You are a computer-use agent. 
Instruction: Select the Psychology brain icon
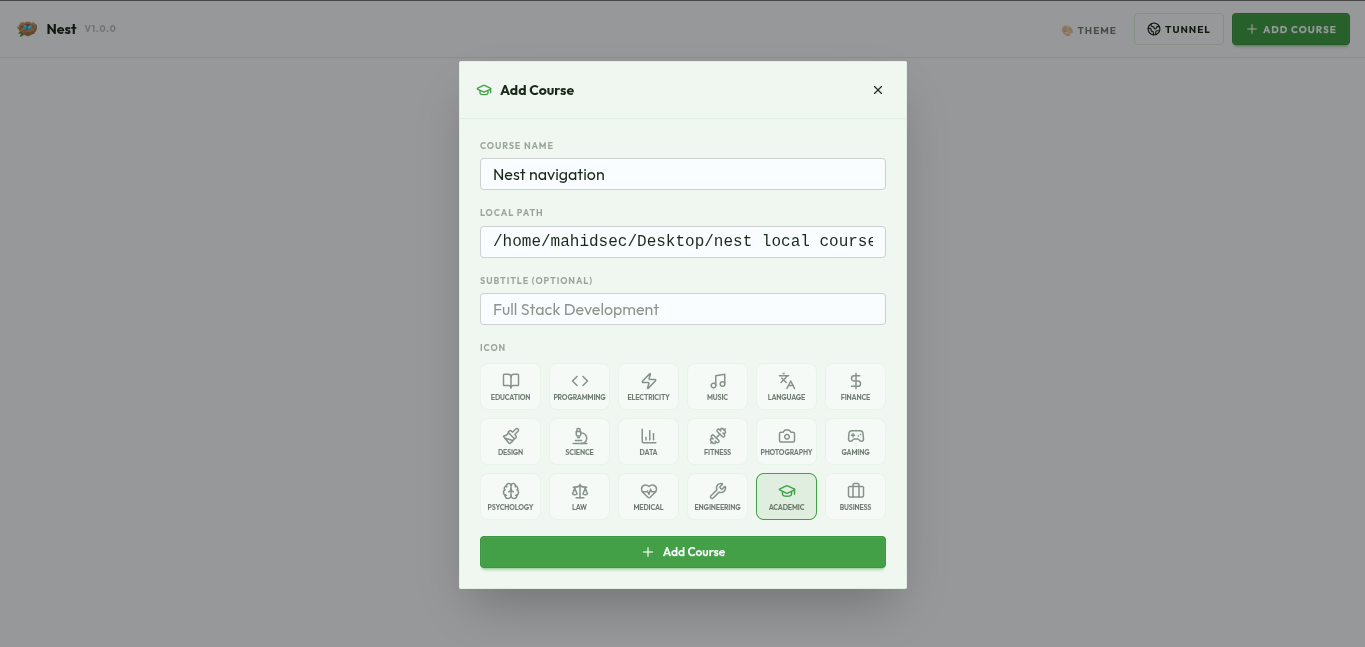(510, 496)
